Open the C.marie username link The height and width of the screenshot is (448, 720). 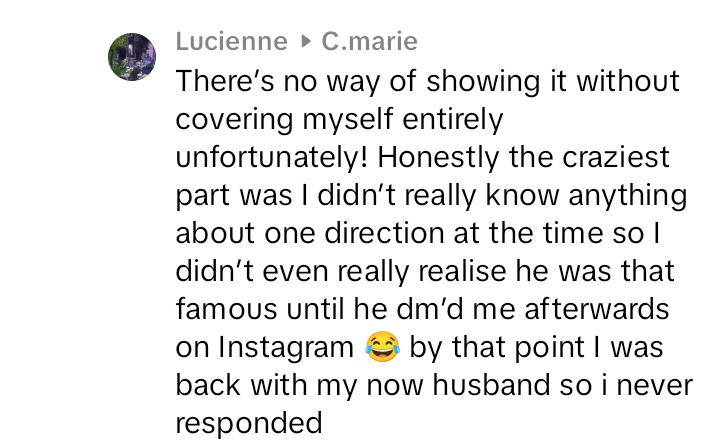click(x=370, y=41)
